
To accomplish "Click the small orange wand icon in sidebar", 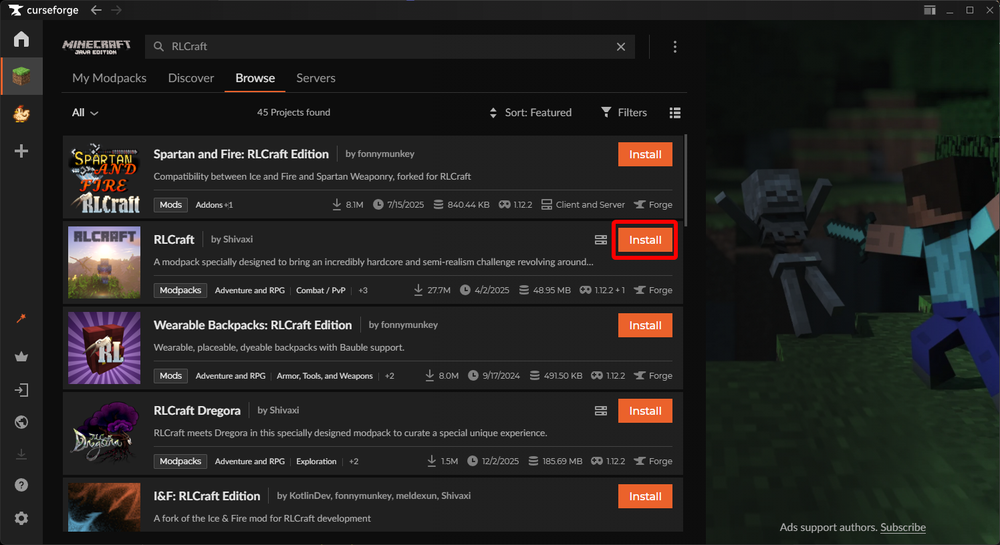I will (x=21, y=318).
